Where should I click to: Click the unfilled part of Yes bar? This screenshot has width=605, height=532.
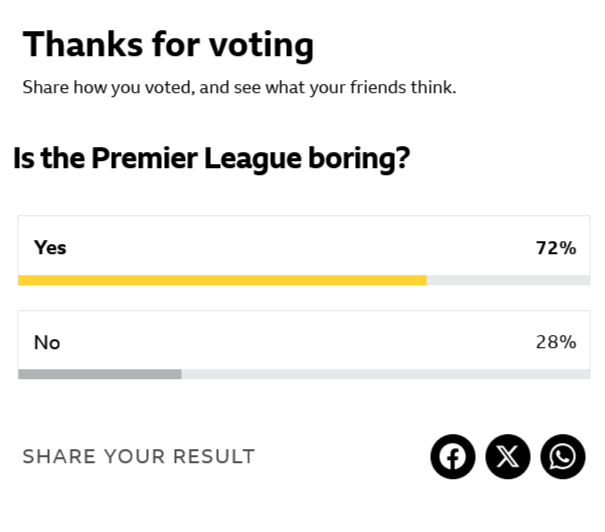pos(509,280)
